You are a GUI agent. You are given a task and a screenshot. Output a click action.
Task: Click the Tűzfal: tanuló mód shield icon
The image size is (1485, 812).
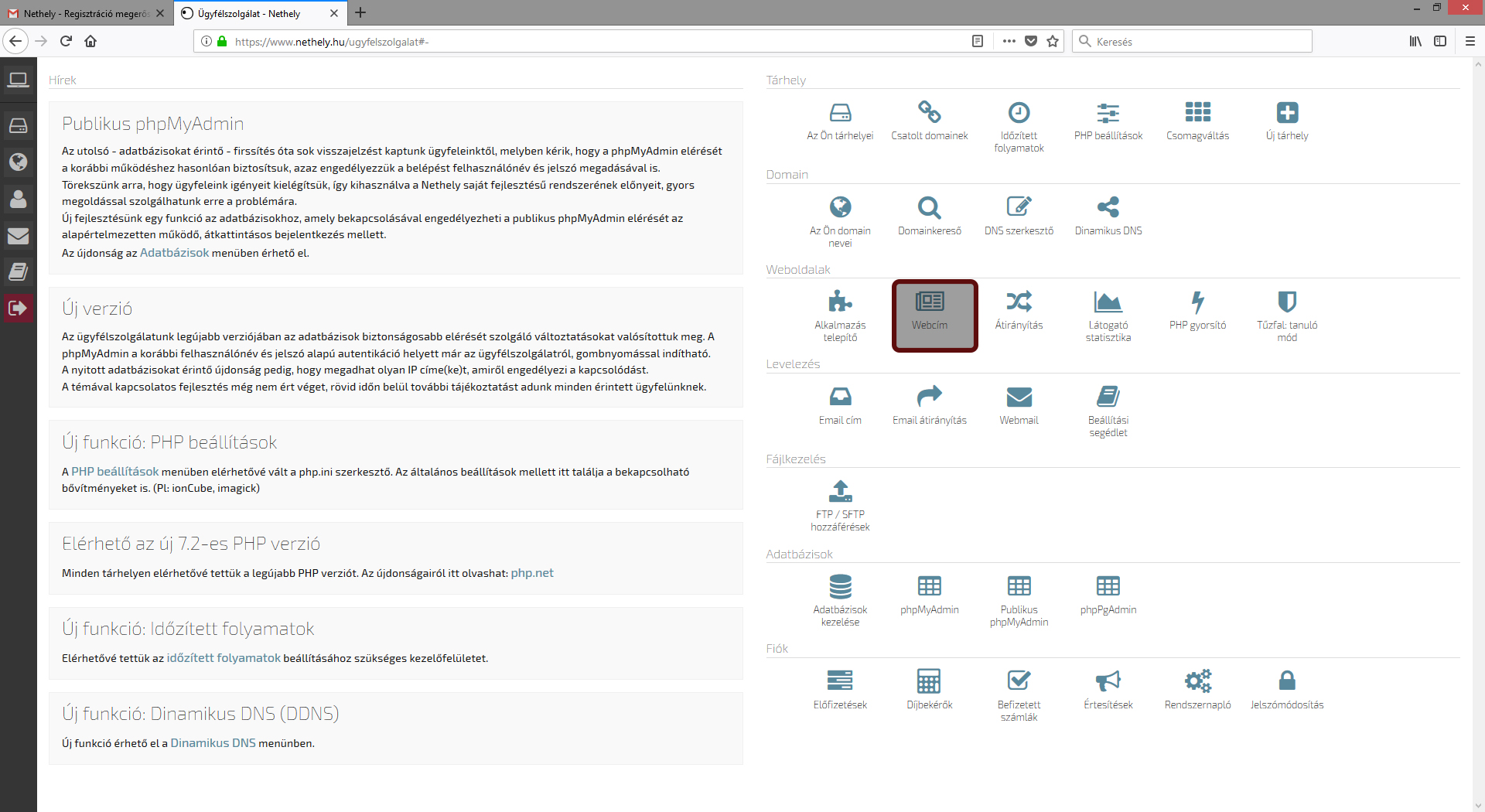1286,302
